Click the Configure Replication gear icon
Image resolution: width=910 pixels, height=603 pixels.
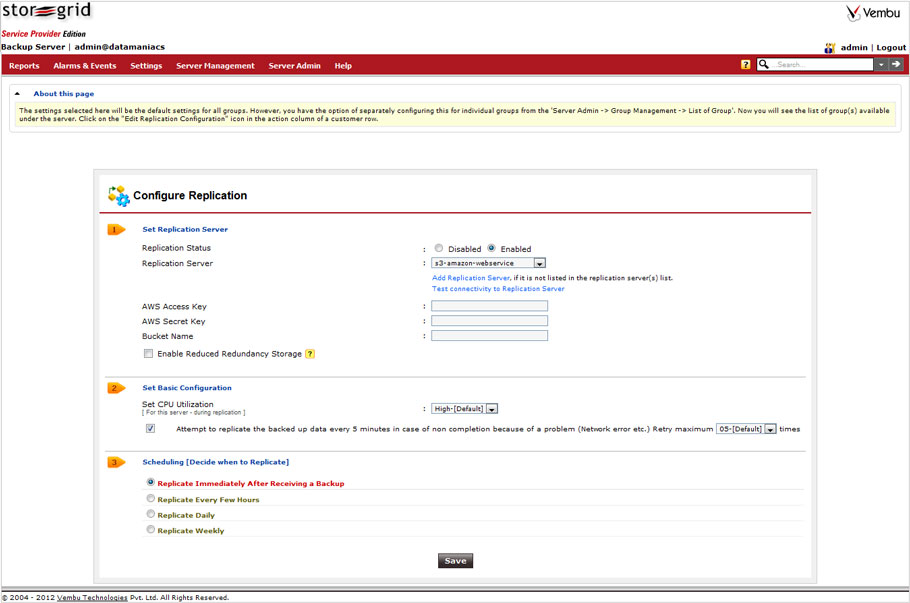(118, 195)
